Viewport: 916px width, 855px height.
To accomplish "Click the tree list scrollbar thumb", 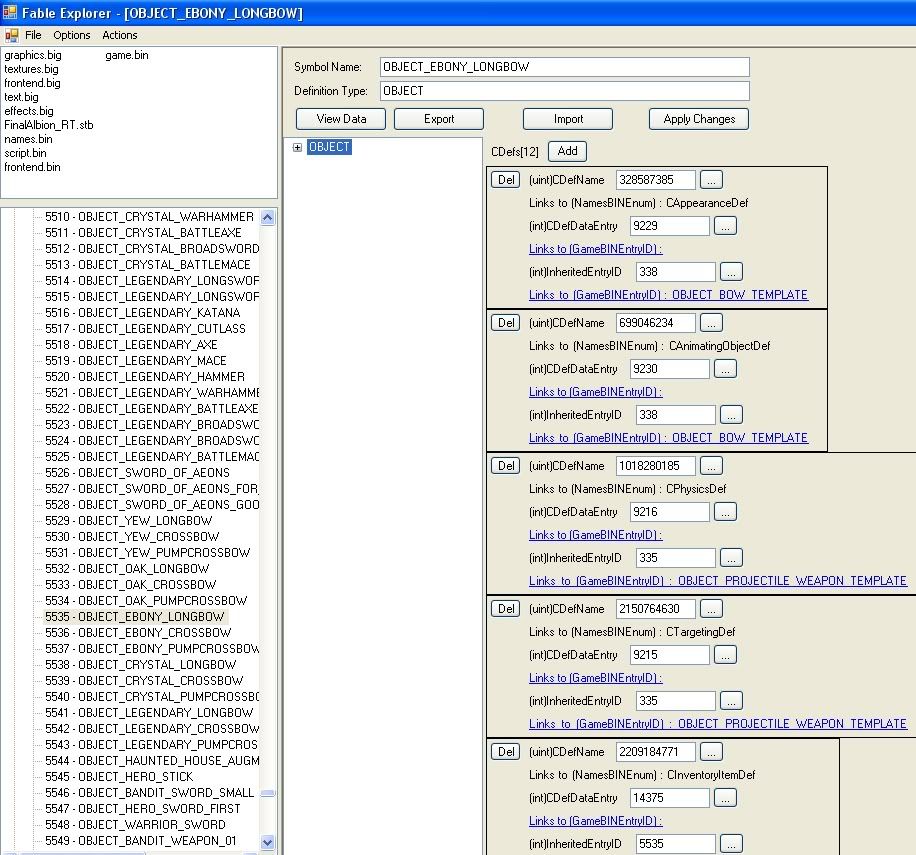I will 268,793.
